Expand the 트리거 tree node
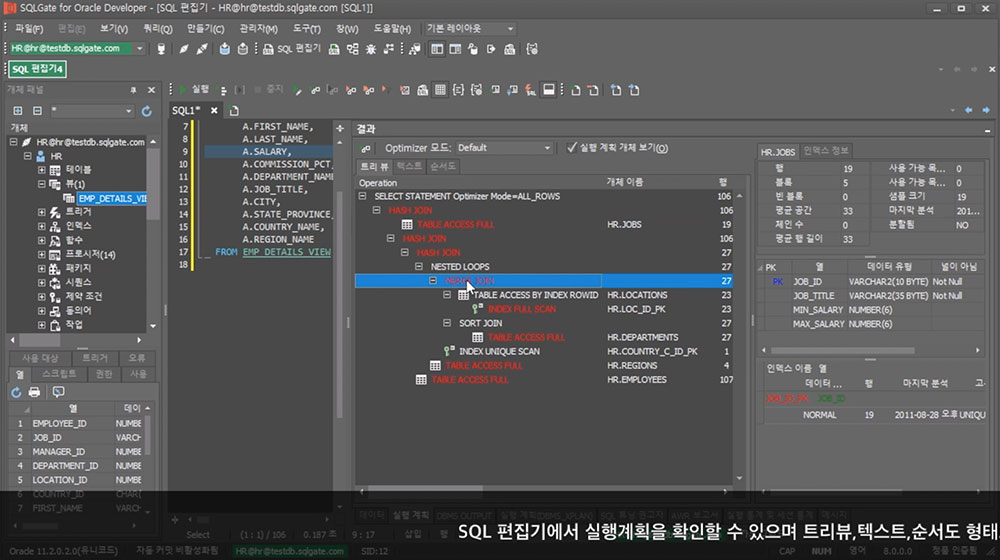The width and height of the screenshot is (1000, 560). coord(41,212)
